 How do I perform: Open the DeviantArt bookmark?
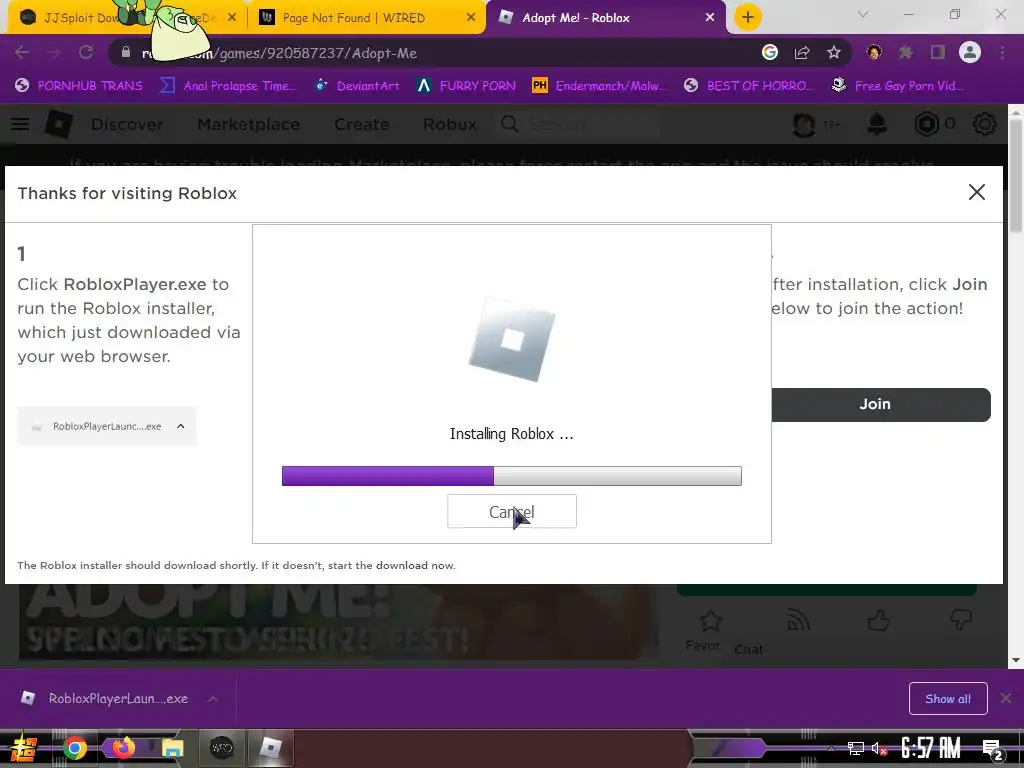click(357, 86)
